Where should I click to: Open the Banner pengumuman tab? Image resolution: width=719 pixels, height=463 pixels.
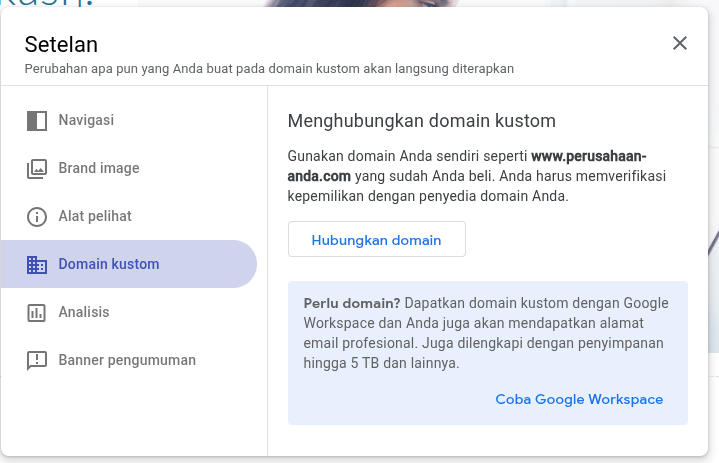point(128,360)
